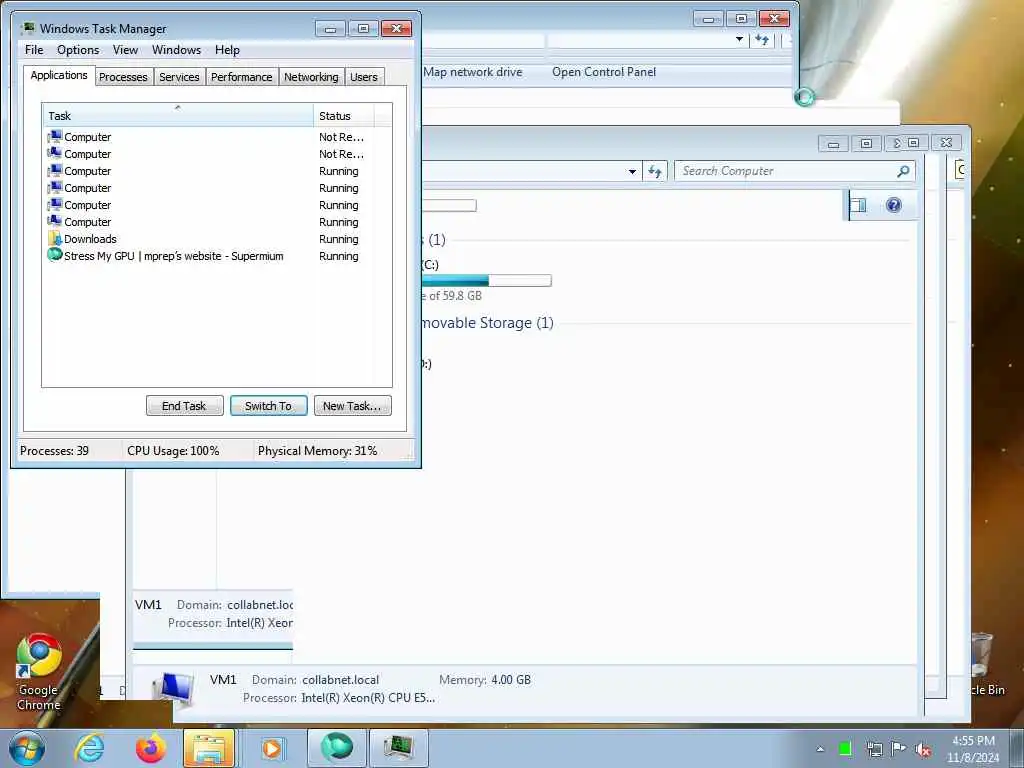Show hidden tray icons arrow

[x=820, y=749]
